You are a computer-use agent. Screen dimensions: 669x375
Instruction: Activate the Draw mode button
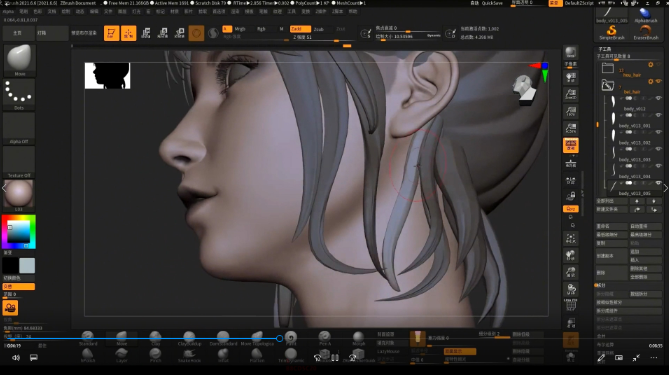(128, 33)
